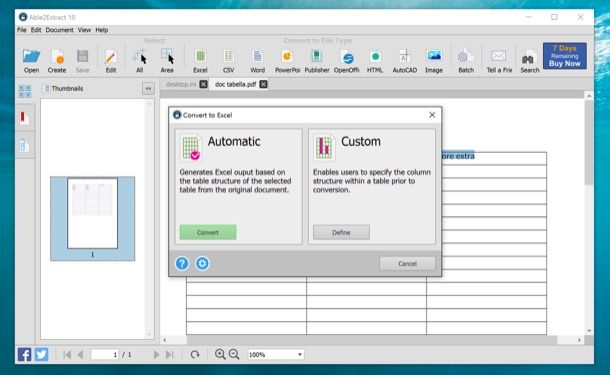The height and width of the screenshot is (375, 610).
Task: Switch to the desktop.ini tab
Action: point(181,84)
